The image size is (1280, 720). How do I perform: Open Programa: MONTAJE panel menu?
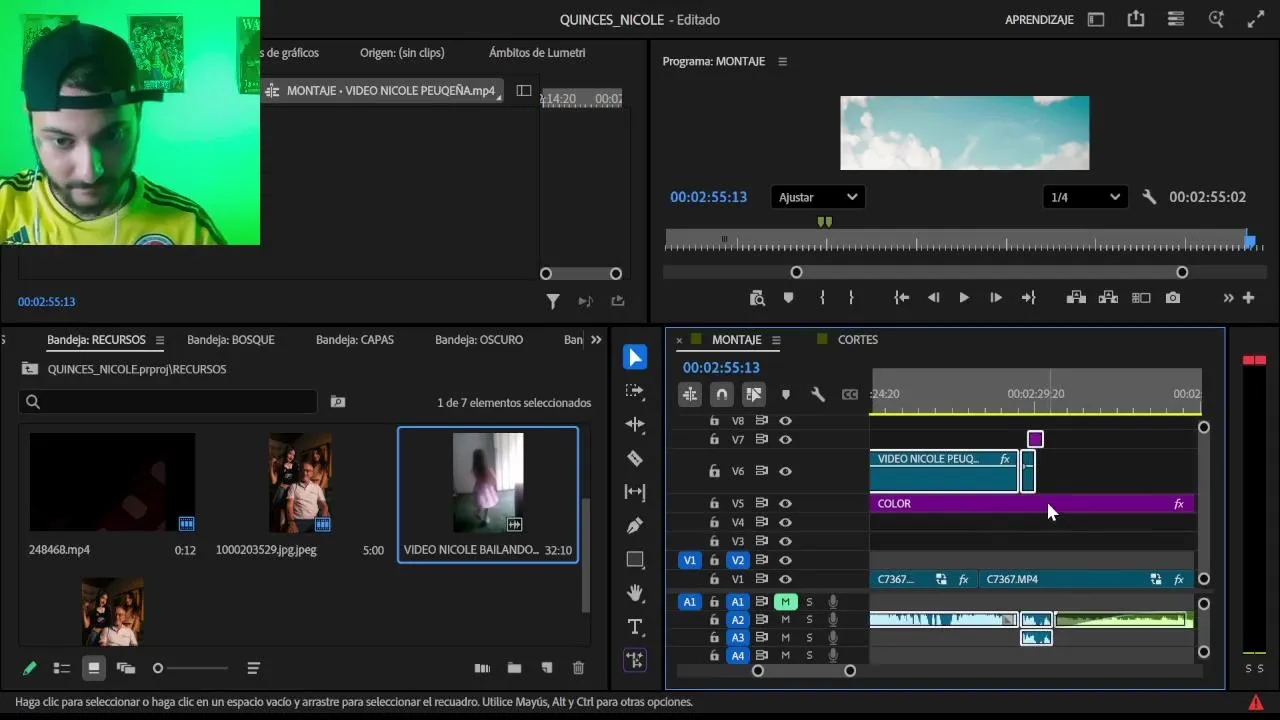pos(782,61)
